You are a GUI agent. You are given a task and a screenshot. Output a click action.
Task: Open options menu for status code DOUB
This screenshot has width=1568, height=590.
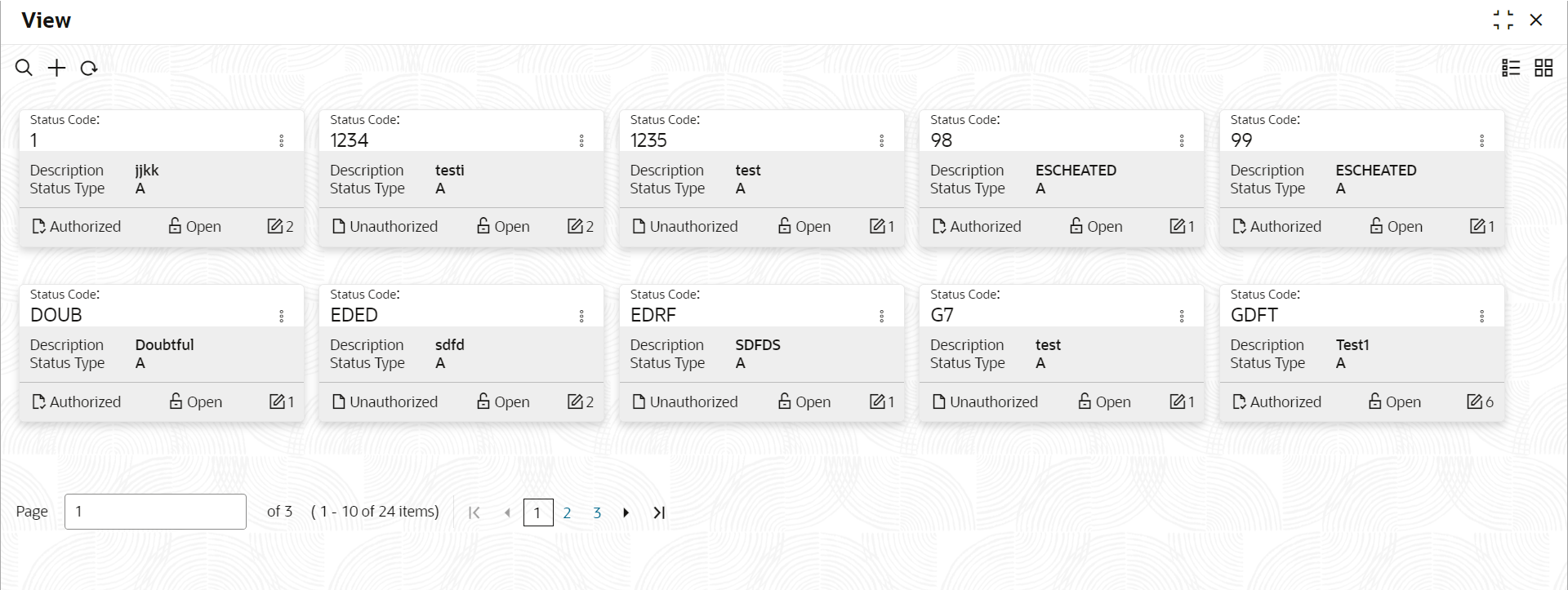pyautogui.click(x=282, y=316)
